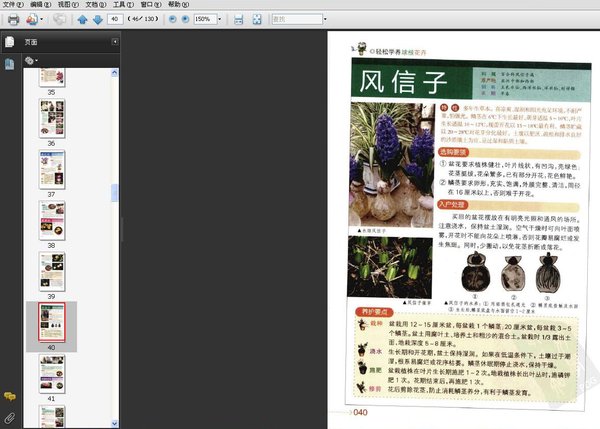Go to previous page with up arrow

82,19
